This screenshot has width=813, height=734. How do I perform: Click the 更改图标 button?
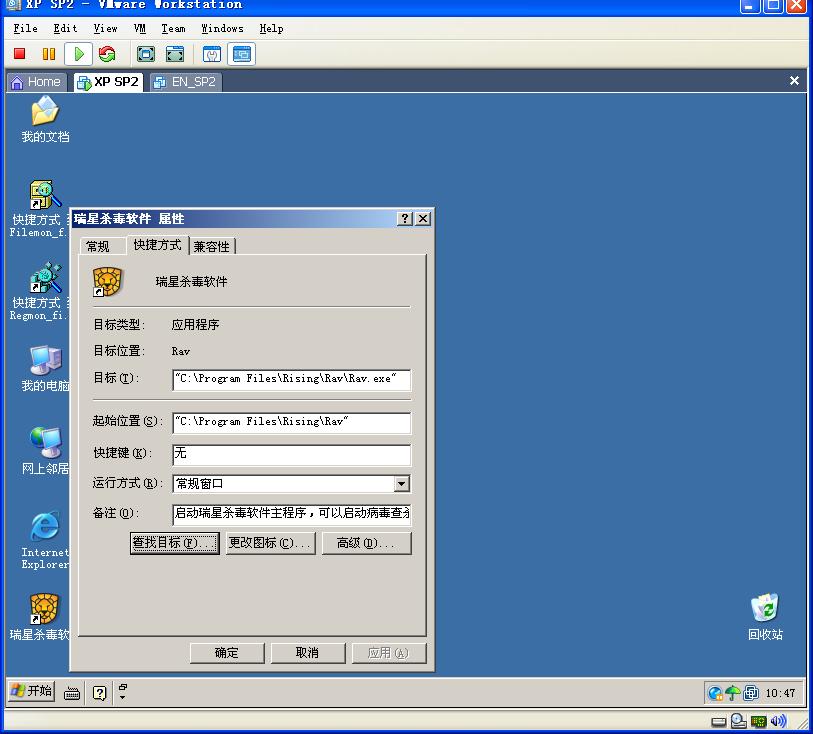(x=270, y=543)
